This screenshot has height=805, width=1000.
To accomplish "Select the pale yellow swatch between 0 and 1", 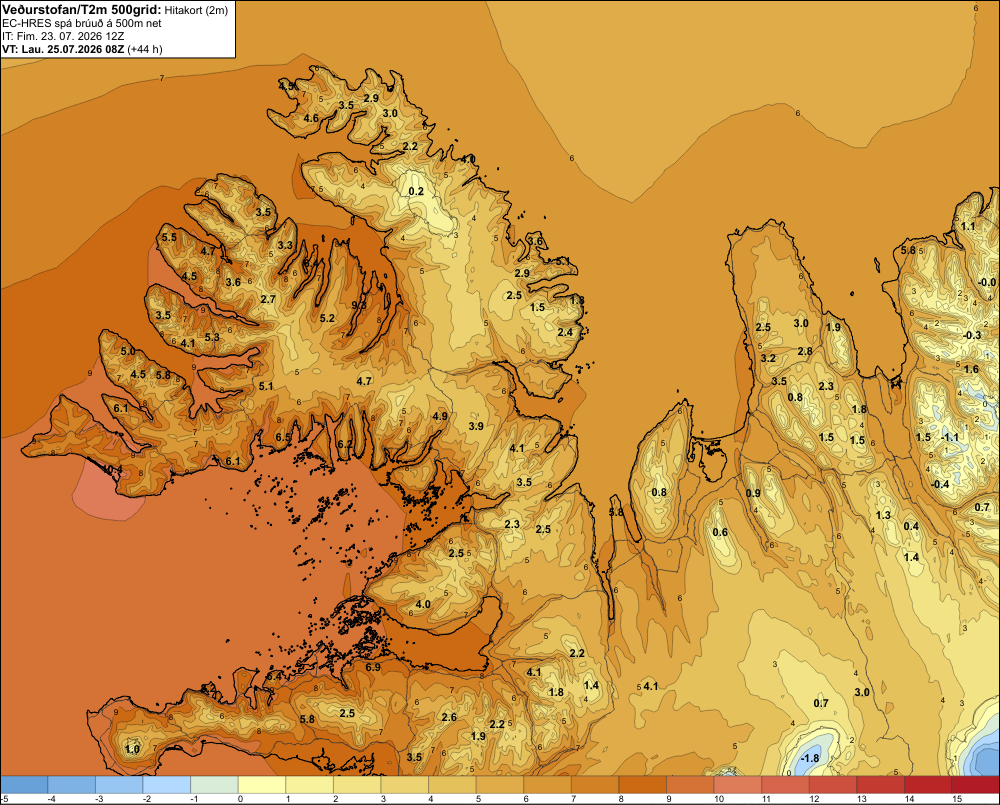I will coord(261,785).
